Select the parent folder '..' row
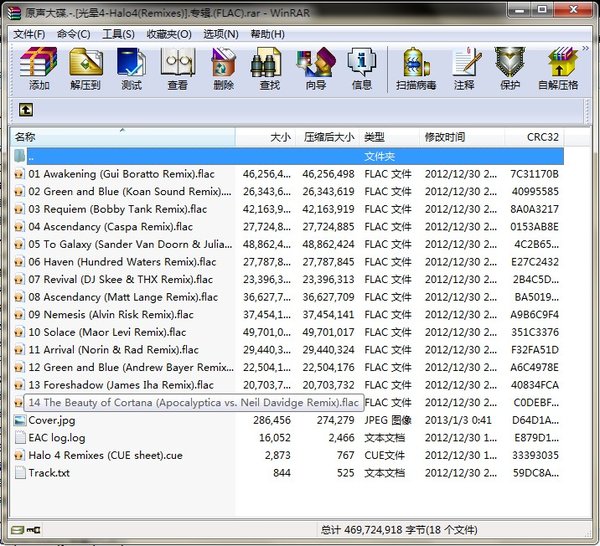The width and height of the screenshot is (600, 546). tap(288, 156)
